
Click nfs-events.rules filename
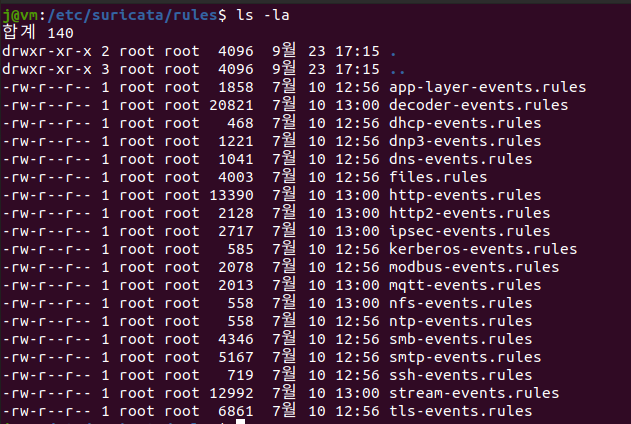[x=460, y=303]
